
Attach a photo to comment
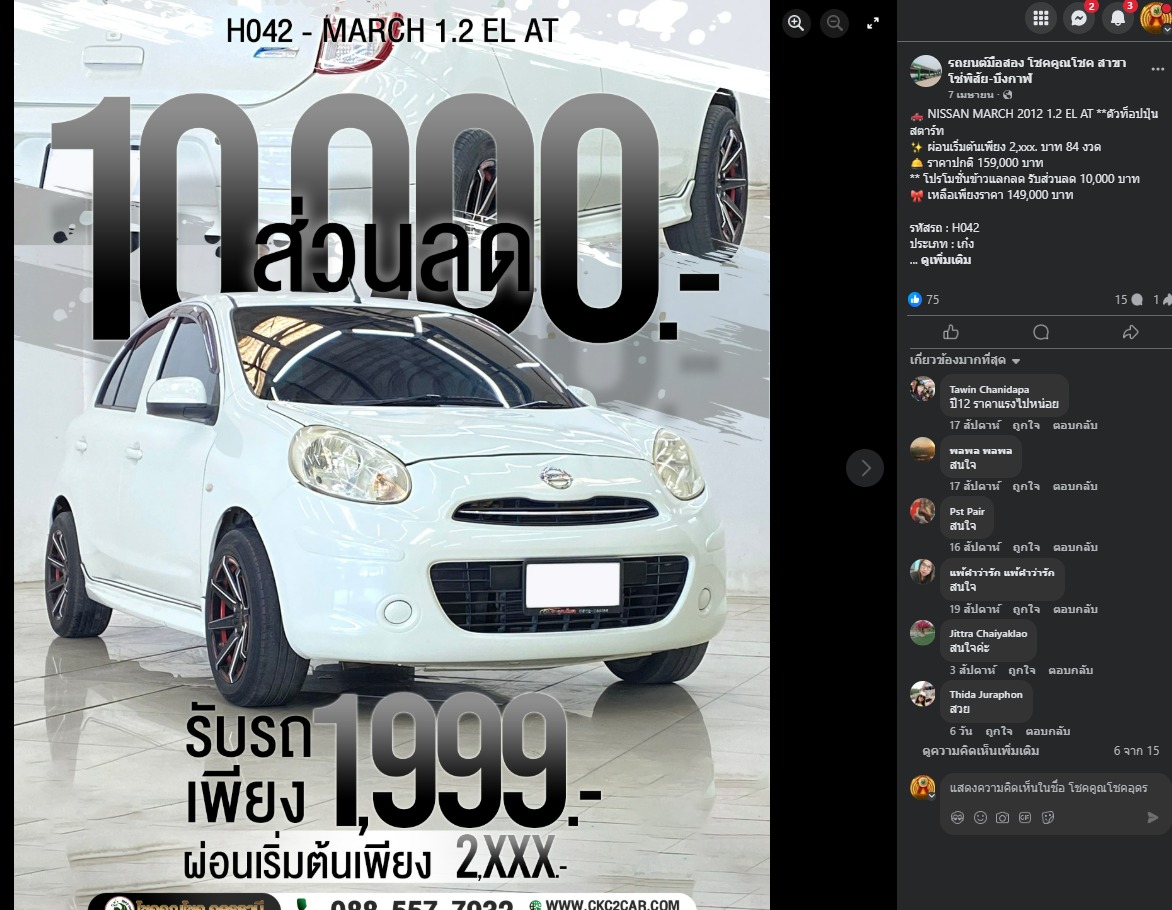tap(1002, 817)
